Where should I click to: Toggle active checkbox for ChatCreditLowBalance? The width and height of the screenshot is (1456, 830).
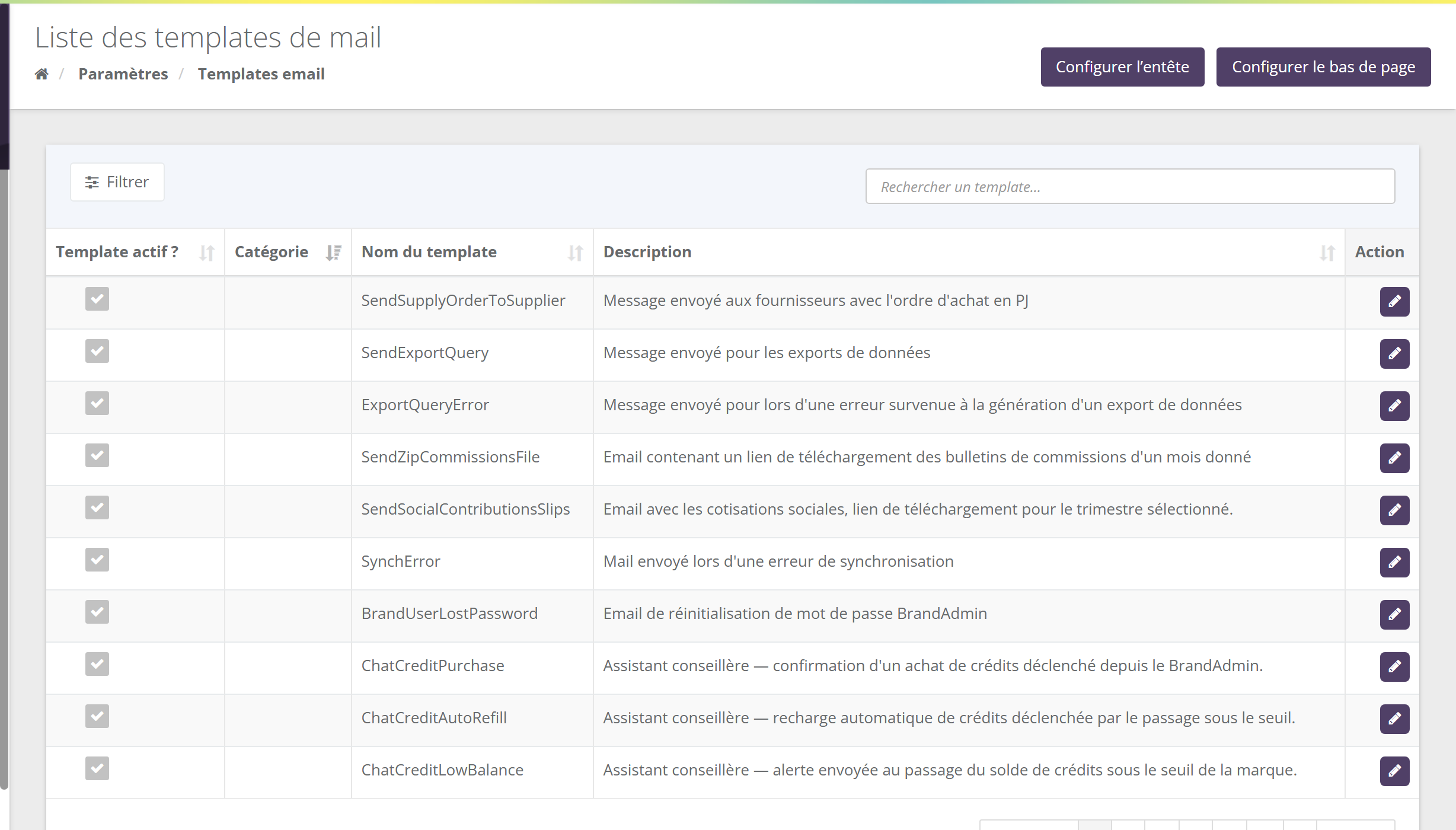pyautogui.click(x=97, y=768)
